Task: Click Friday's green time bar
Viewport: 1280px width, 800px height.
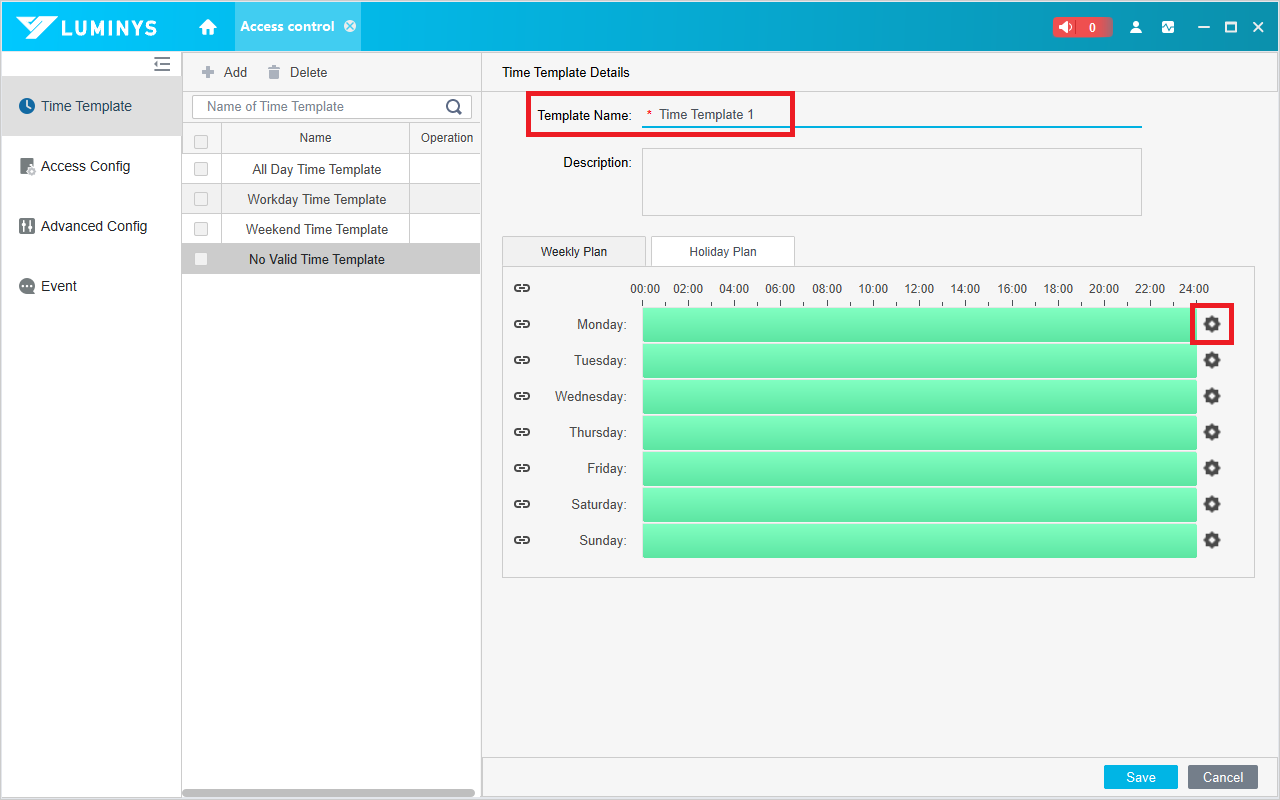Action: [x=919, y=468]
